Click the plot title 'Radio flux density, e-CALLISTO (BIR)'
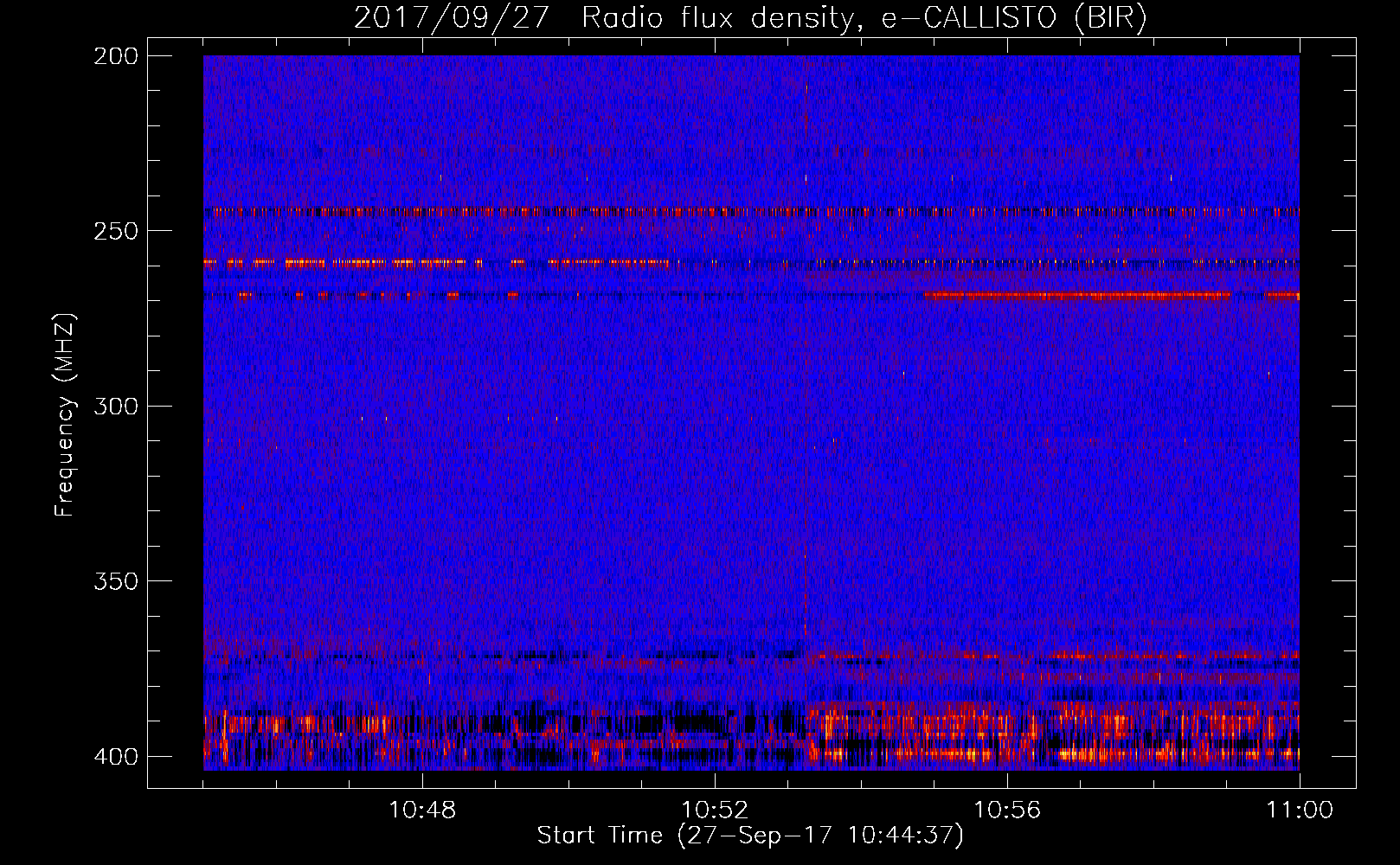Viewport: 1400px width, 865px height. point(864,17)
